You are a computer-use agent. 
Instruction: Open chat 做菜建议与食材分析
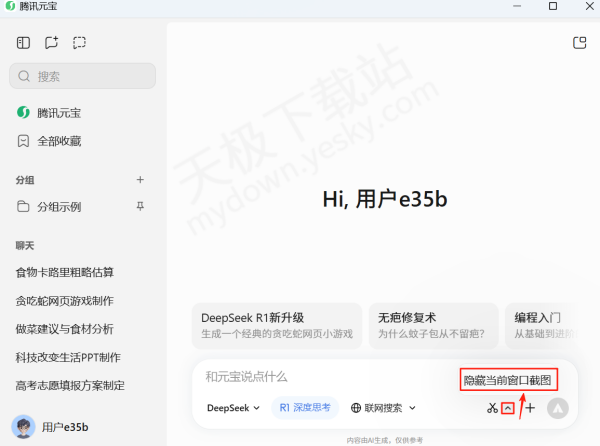[x=64, y=329]
